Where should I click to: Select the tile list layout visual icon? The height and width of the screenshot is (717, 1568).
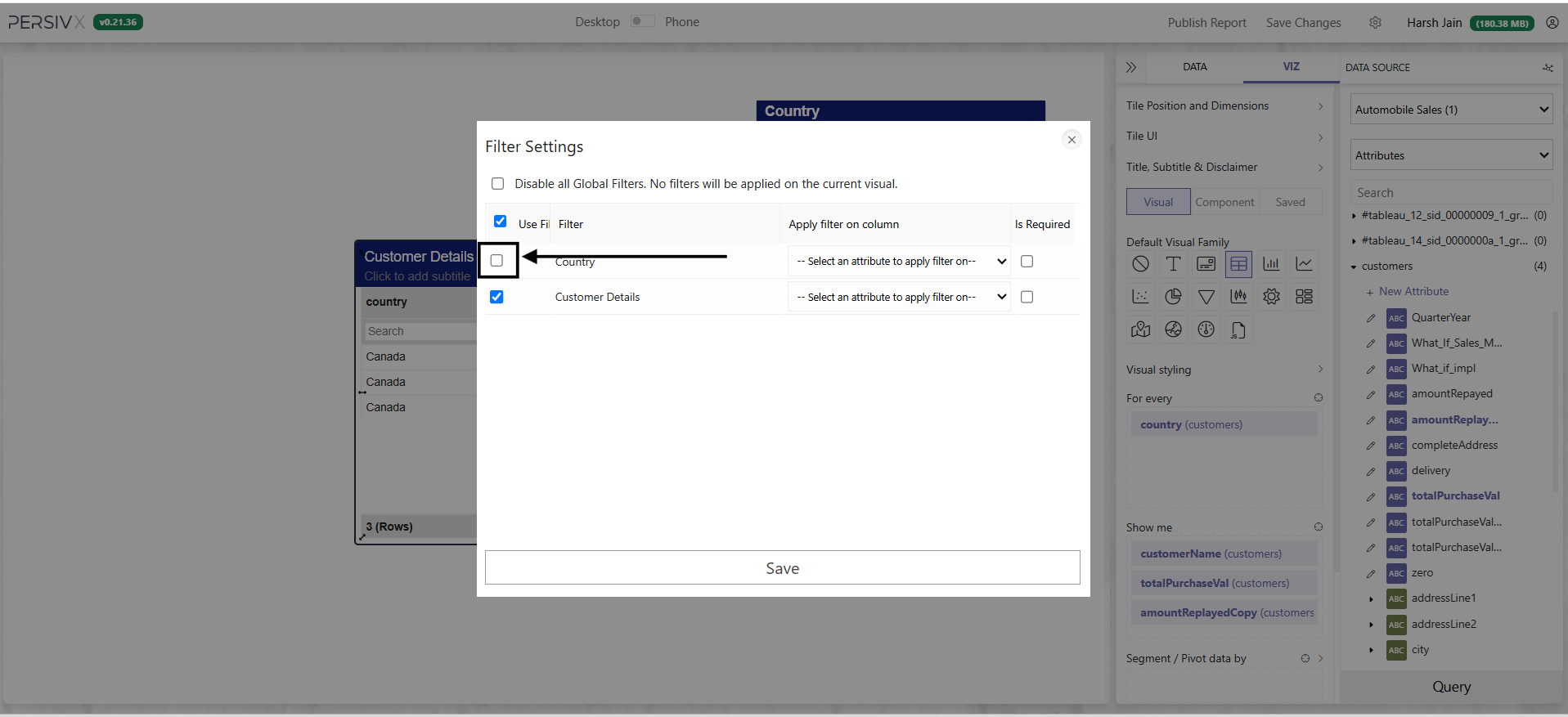pyautogui.click(x=1304, y=297)
